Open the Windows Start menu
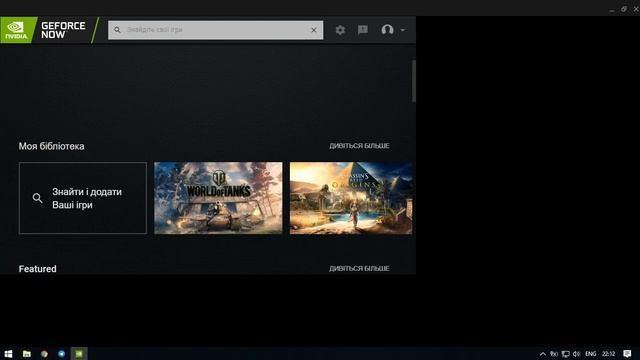640x360 pixels. click(x=8, y=354)
